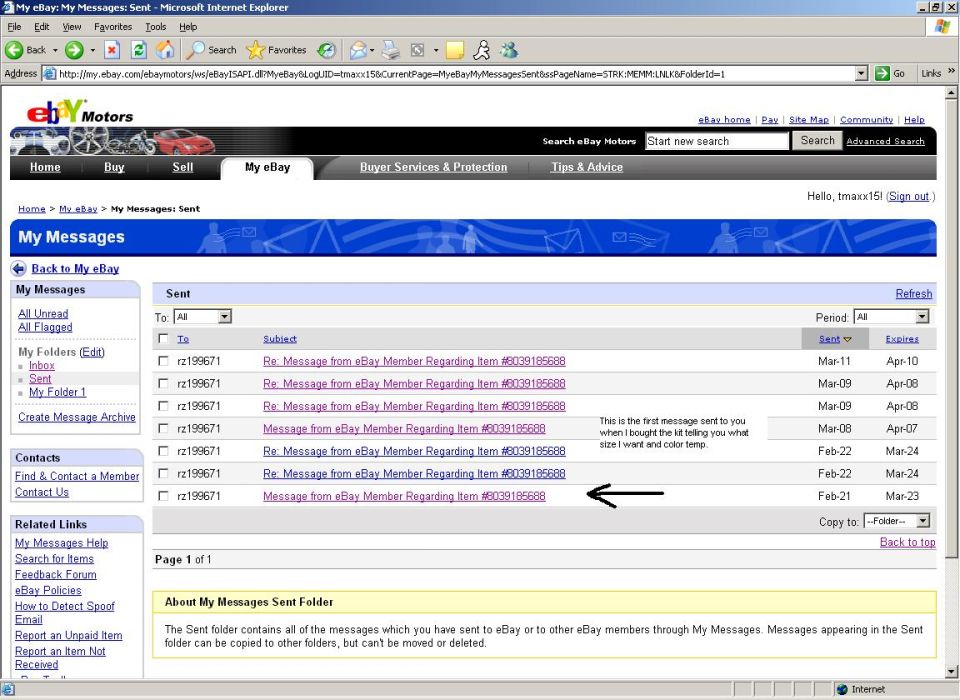Click the Start new search input field
960x700 pixels.
717,141
